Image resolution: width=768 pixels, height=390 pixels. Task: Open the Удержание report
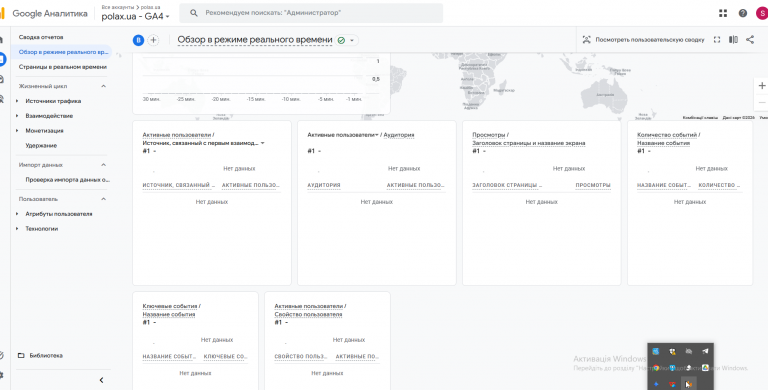click(x=41, y=146)
